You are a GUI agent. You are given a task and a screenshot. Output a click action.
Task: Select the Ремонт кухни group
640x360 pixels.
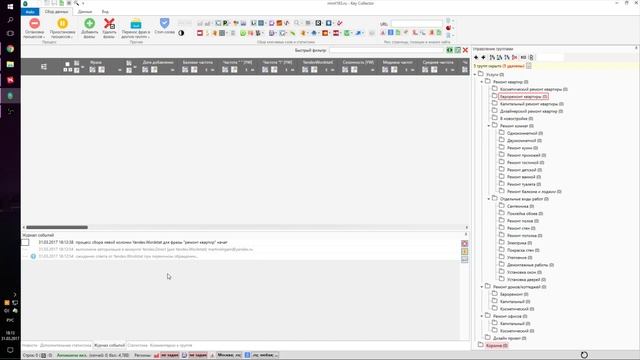tap(522, 148)
